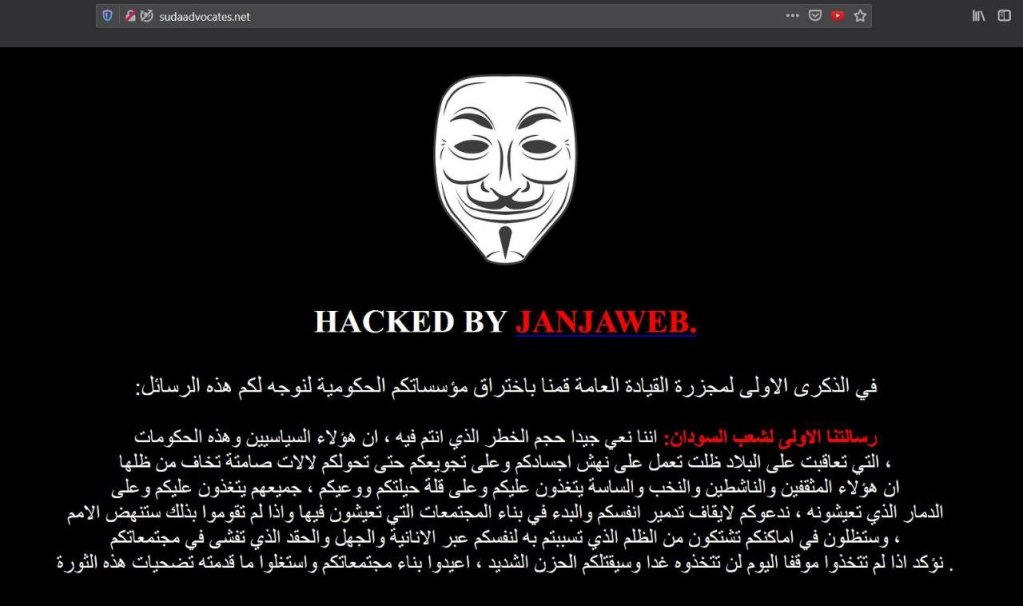Open the tracking protection shield panel
The width and height of the screenshot is (1023, 606).
coord(108,16)
